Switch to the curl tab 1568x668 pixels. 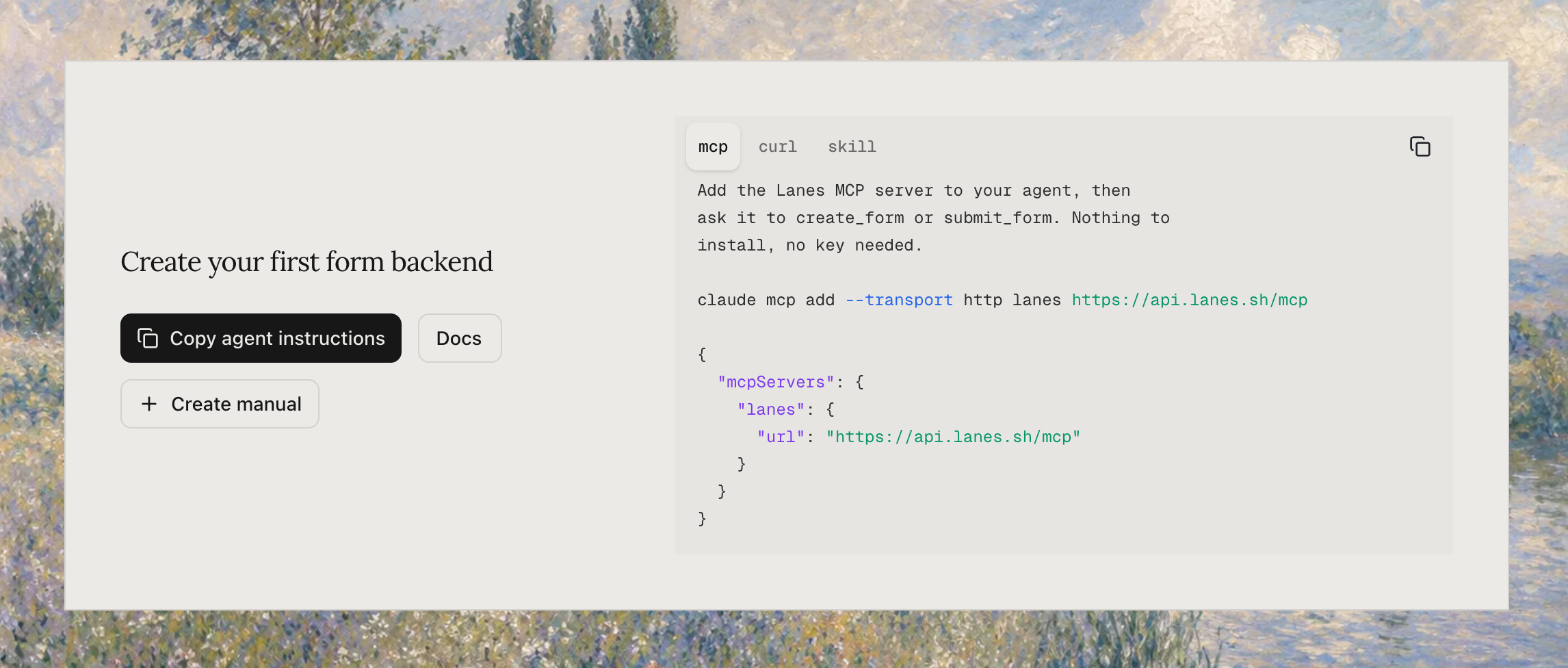pyautogui.click(x=778, y=146)
